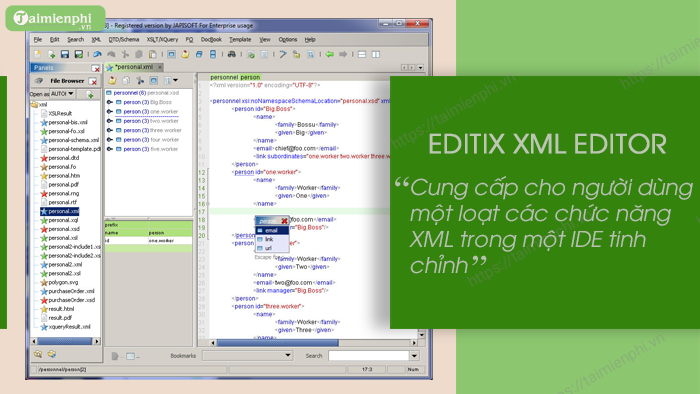The height and width of the screenshot is (394, 700).
Task: Click the copy icon in tree panel toolbar
Action: pos(126,80)
